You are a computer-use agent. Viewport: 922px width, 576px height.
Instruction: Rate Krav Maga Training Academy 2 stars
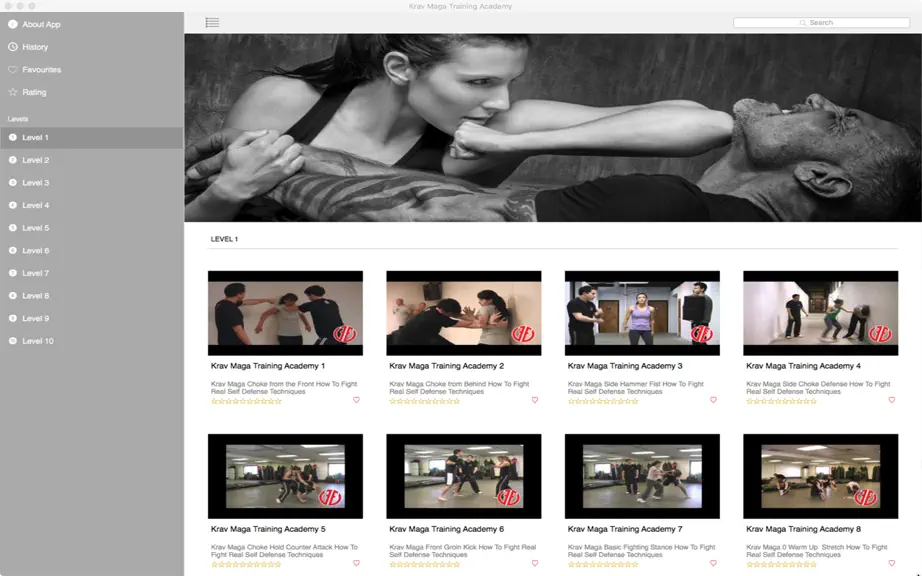(425, 401)
